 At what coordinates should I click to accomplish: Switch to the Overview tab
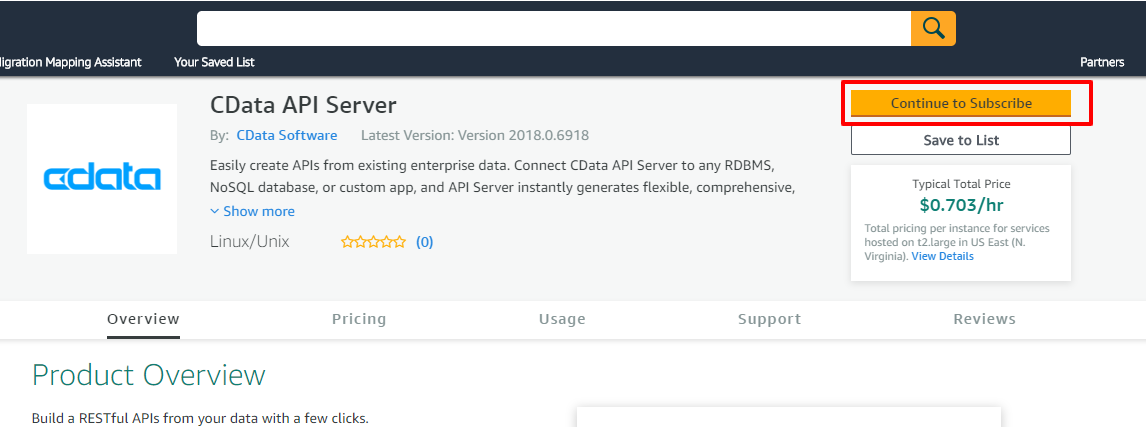143,319
